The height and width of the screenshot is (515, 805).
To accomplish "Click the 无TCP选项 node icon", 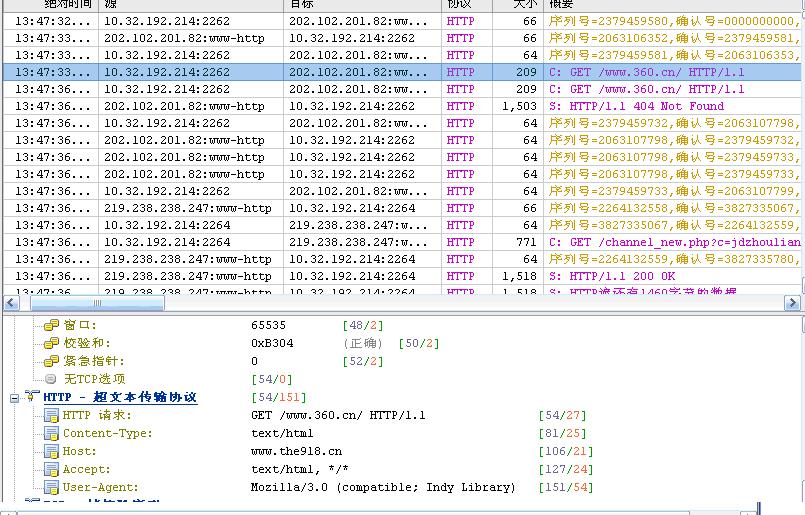I will tap(51, 380).
